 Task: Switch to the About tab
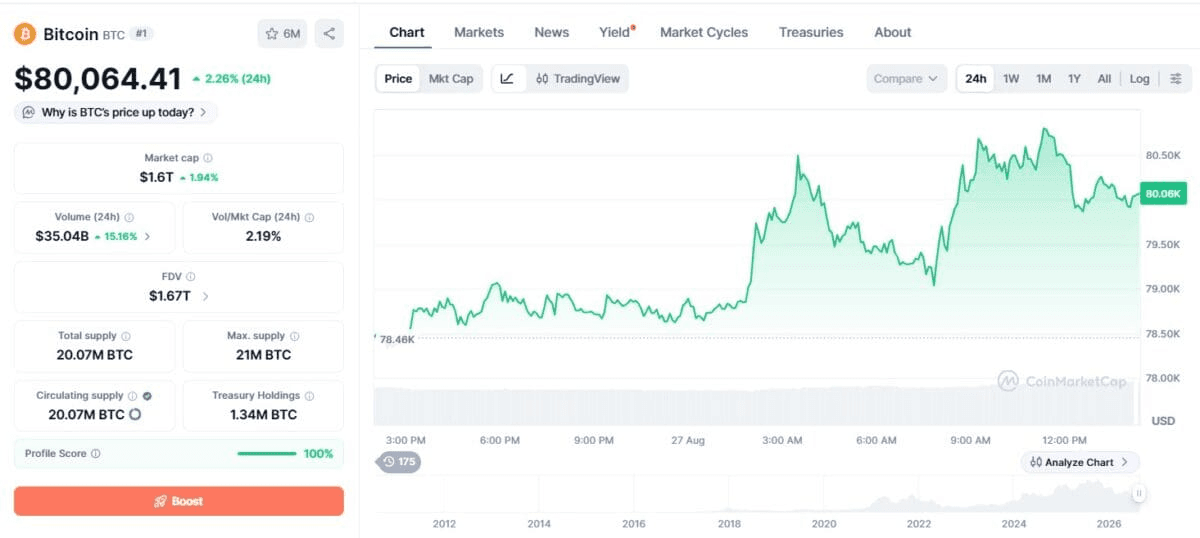click(x=893, y=32)
